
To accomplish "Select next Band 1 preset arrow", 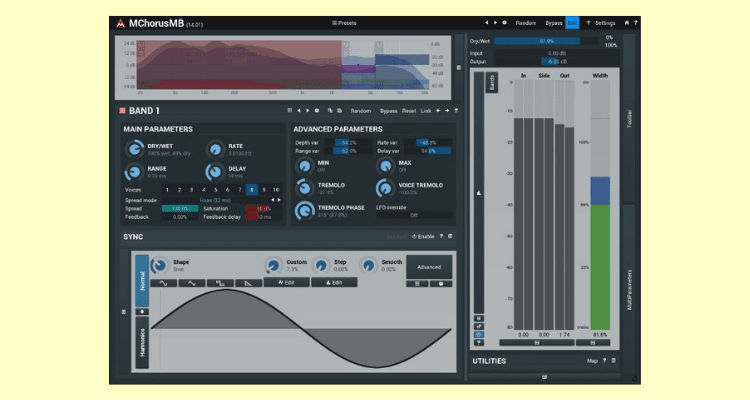I will pos(308,111).
